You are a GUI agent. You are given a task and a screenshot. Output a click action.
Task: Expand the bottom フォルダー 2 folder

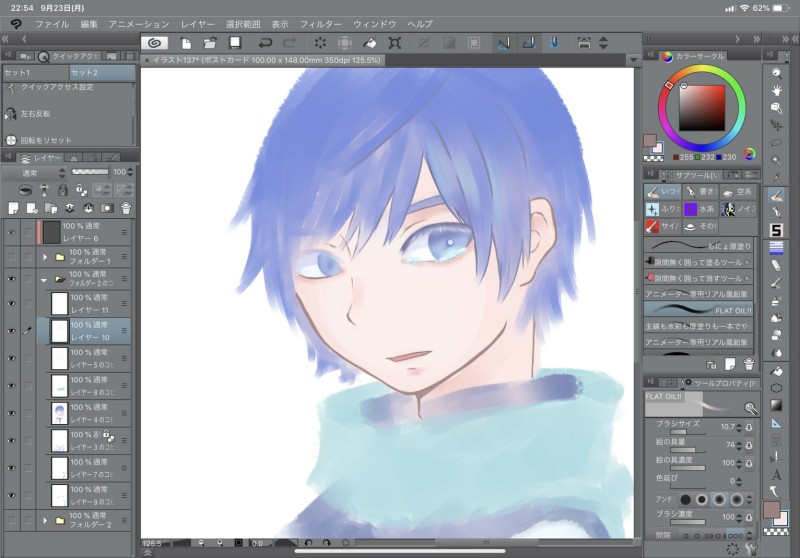pos(45,520)
